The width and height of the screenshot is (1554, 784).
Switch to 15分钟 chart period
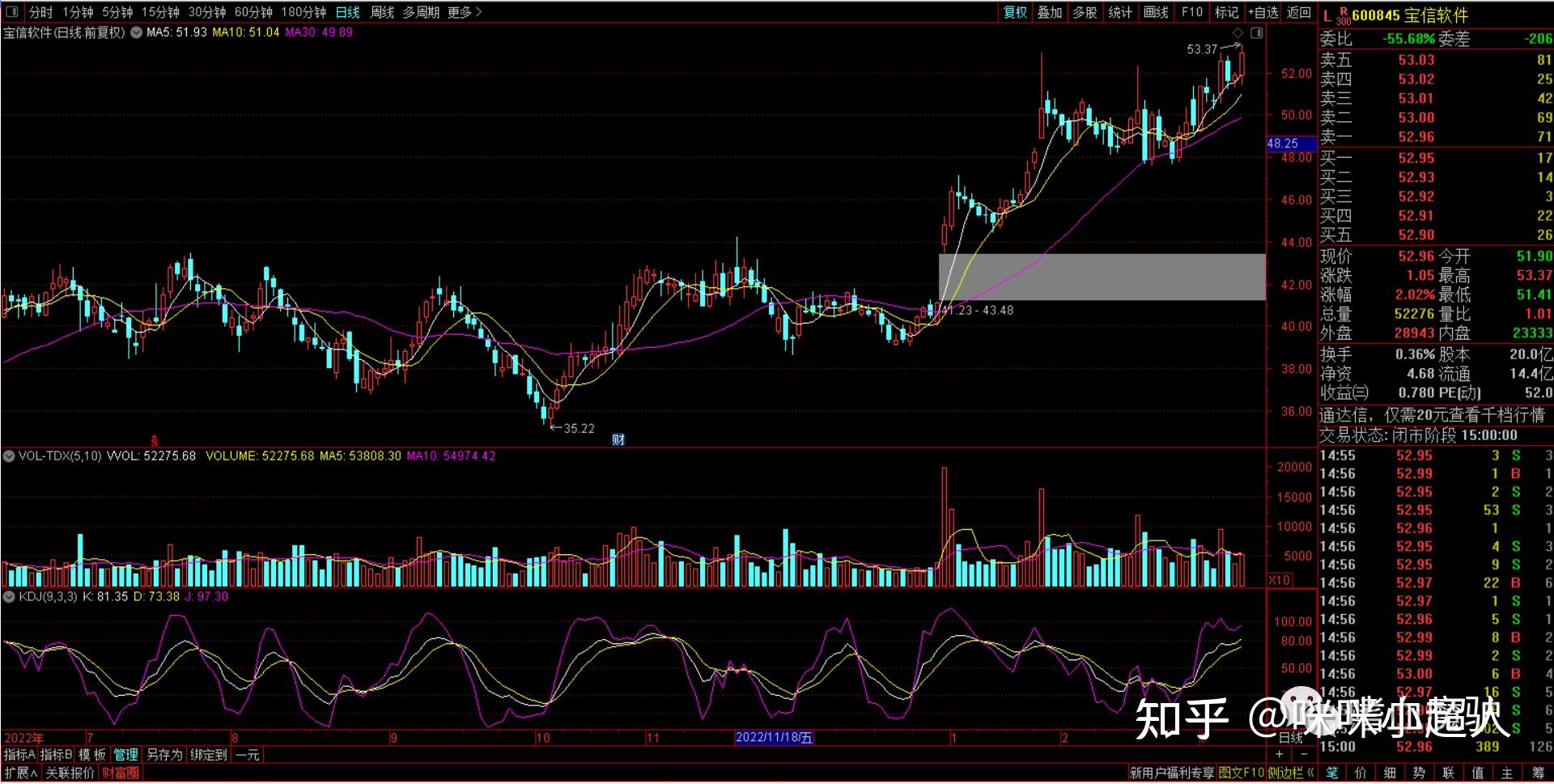pyautogui.click(x=160, y=12)
